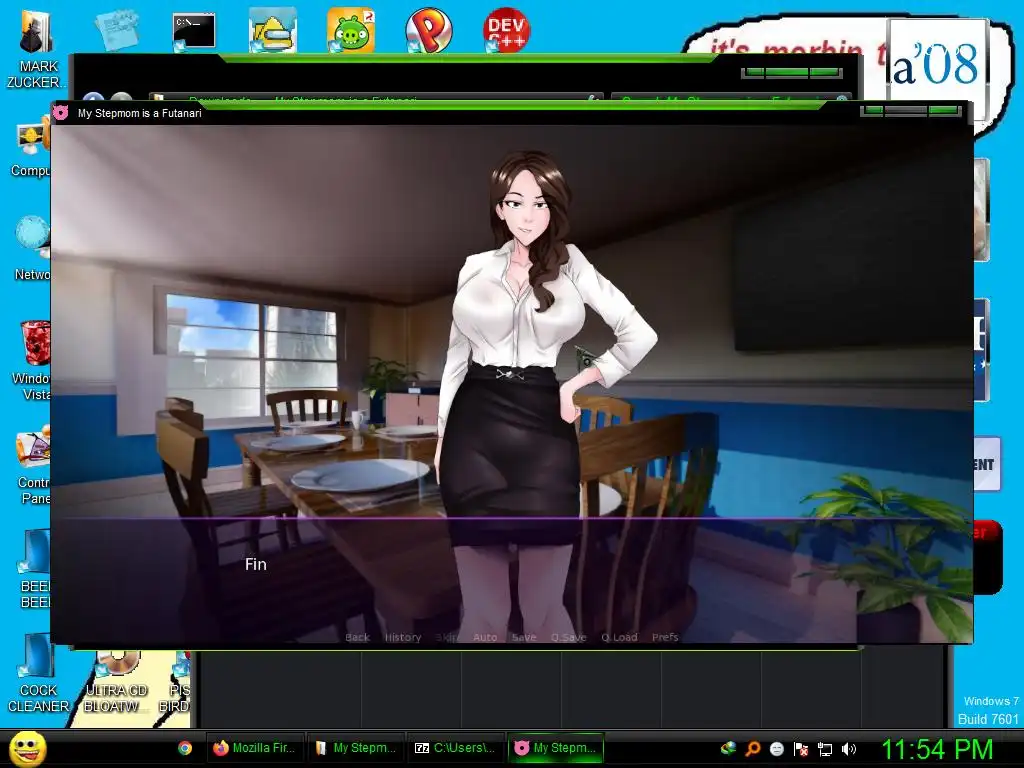Open the blue sticky notes desktop icon
The width and height of the screenshot is (1024, 768).
pyautogui.click(x=116, y=30)
